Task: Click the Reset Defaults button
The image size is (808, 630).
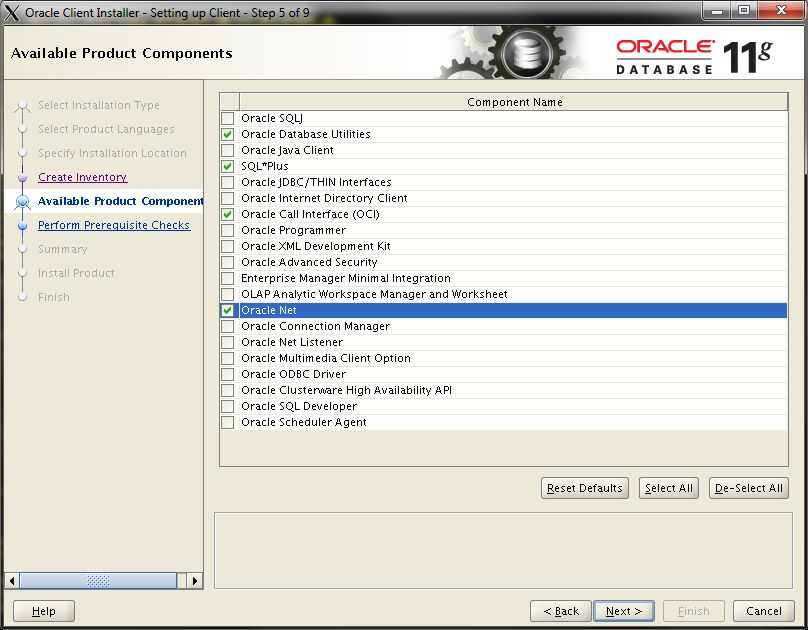Action: (585, 488)
